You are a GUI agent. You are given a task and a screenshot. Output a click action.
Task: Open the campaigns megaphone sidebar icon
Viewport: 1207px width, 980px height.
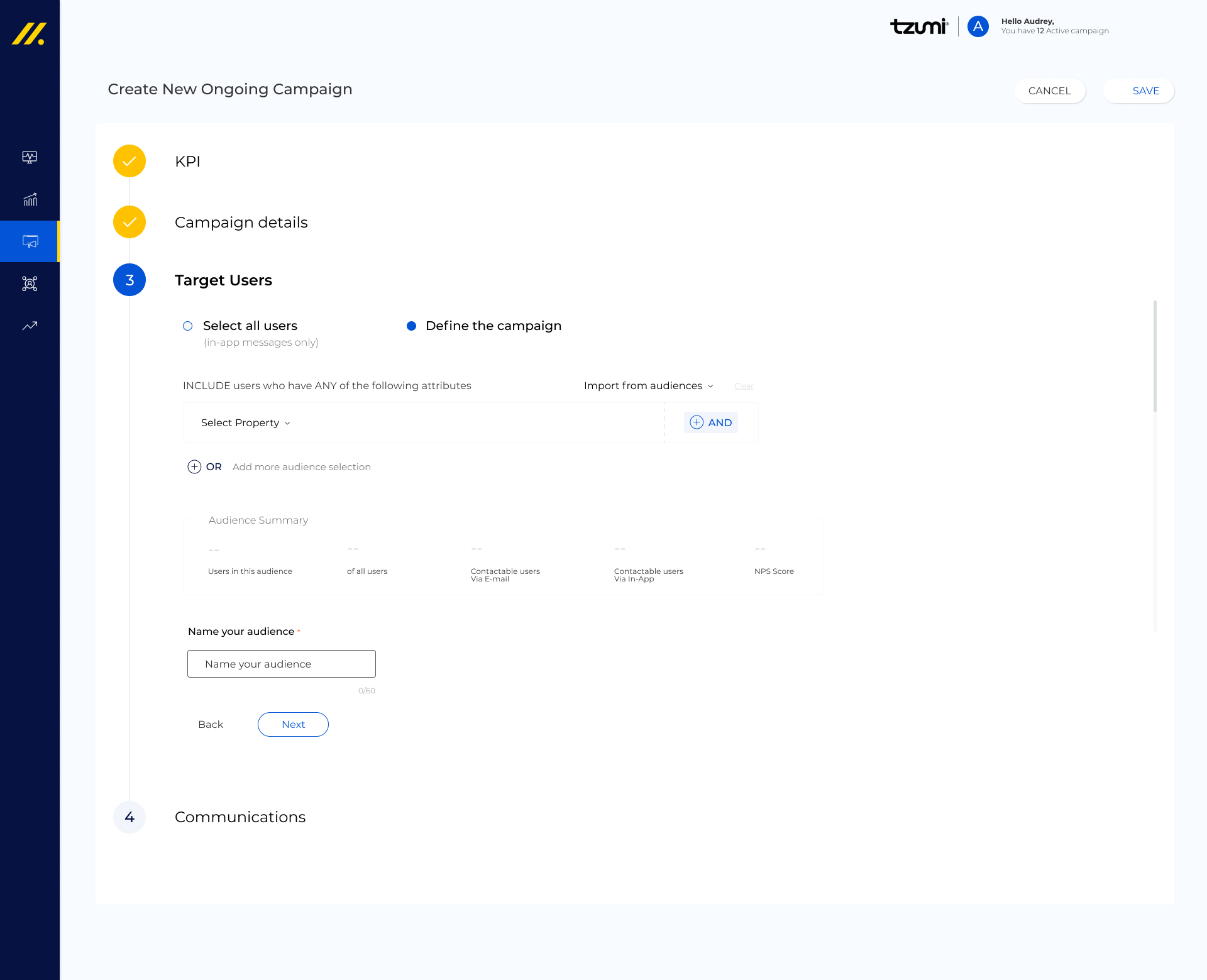(x=30, y=241)
